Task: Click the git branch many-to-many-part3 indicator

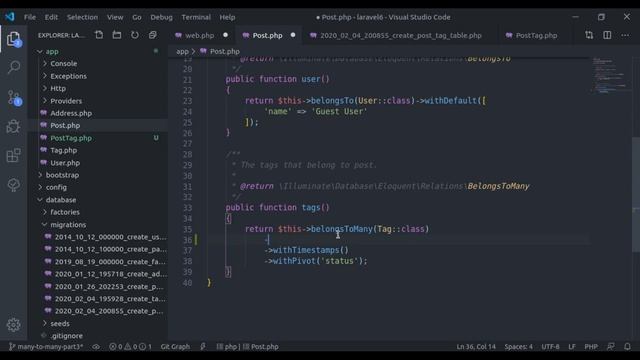Action: 46,347
